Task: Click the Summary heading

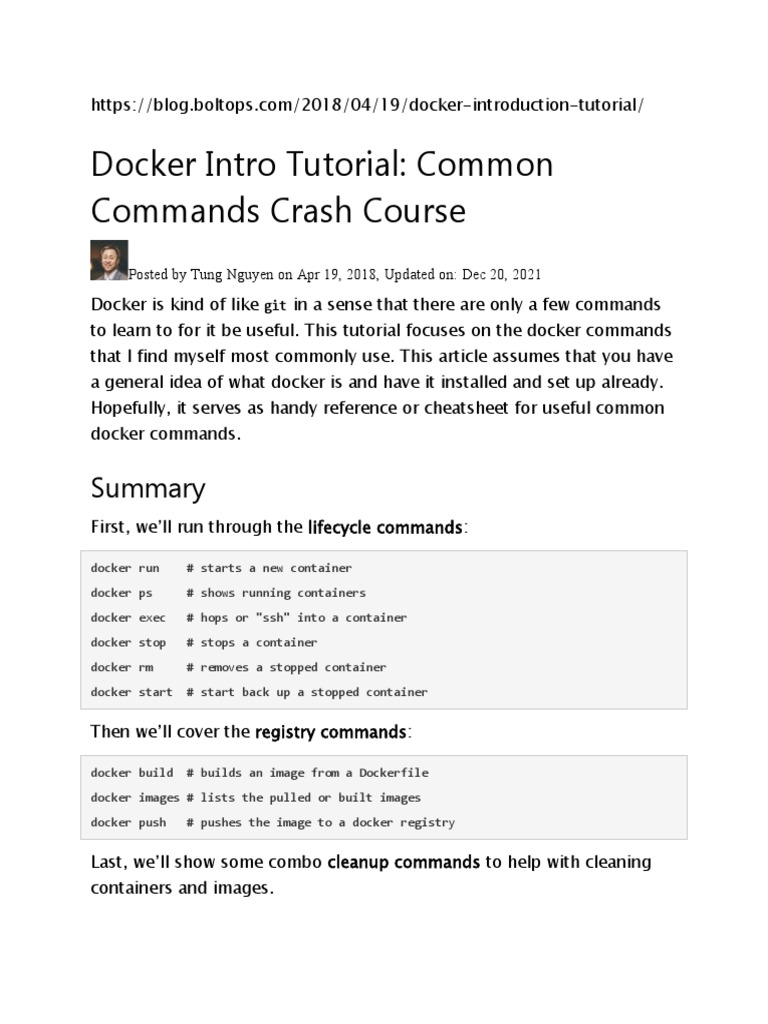Action: click(x=148, y=488)
